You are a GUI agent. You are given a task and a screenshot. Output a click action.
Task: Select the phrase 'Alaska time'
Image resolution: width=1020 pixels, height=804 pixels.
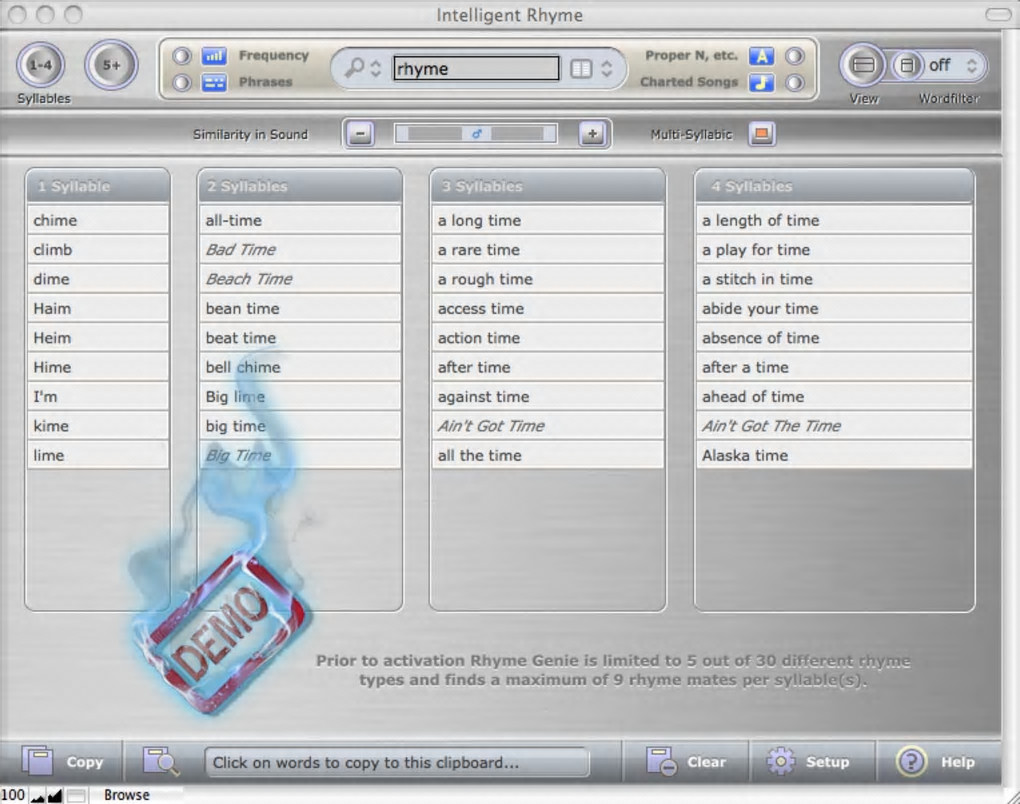point(835,455)
